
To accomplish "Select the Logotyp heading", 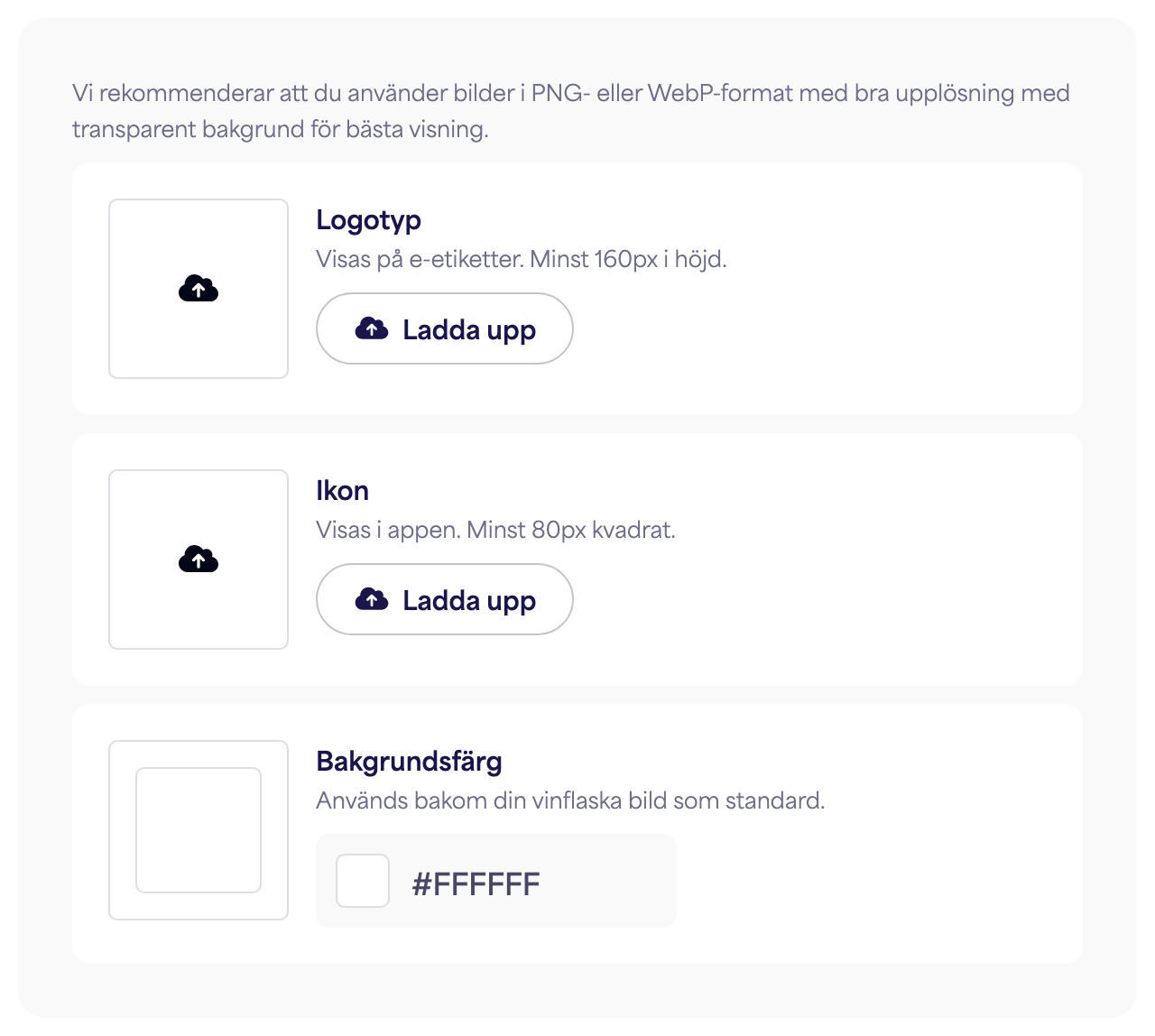I will point(368,220).
